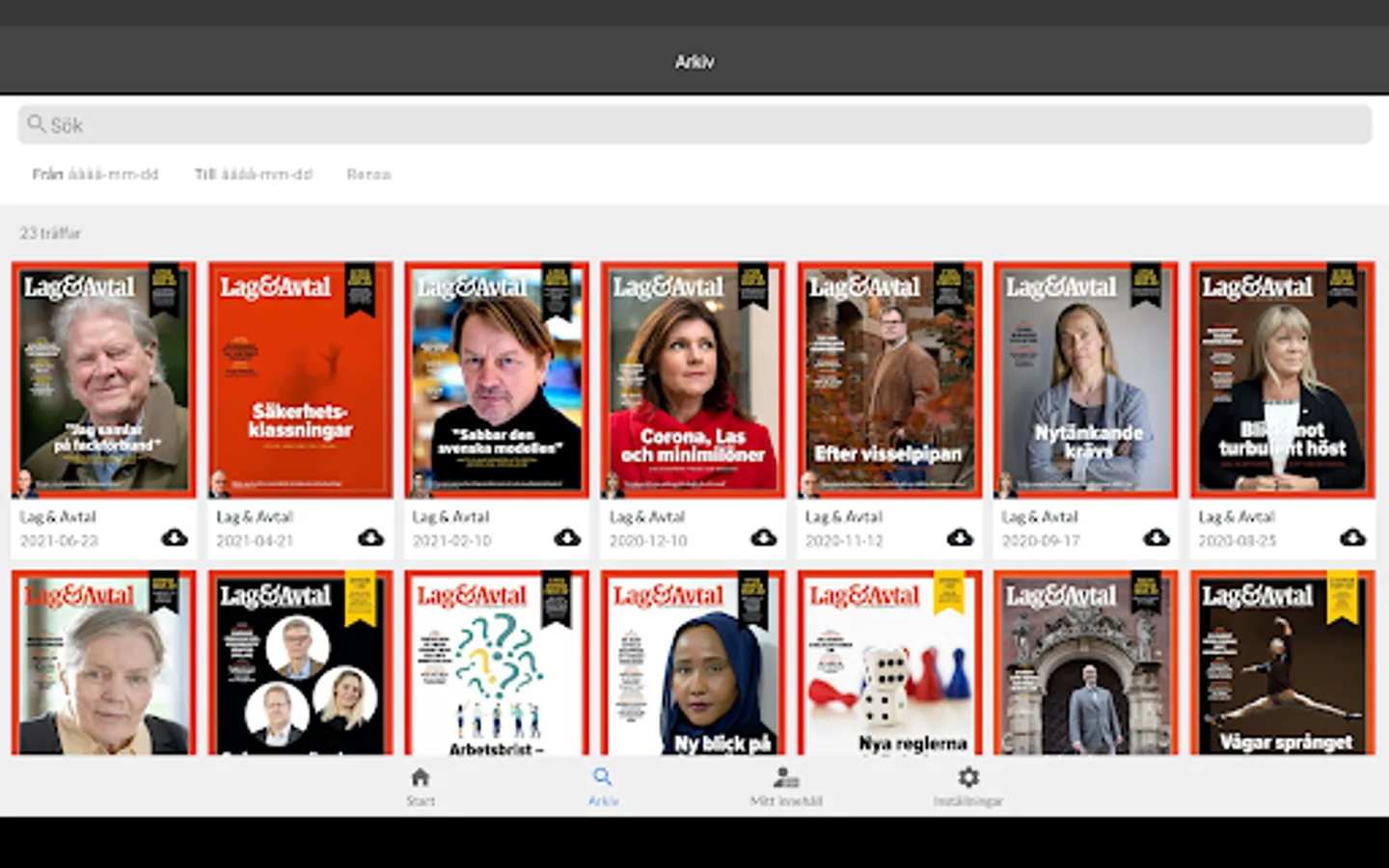Screen dimensions: 1389x868
Task: Open the Efter visselpipan cover
Action: 889,380
